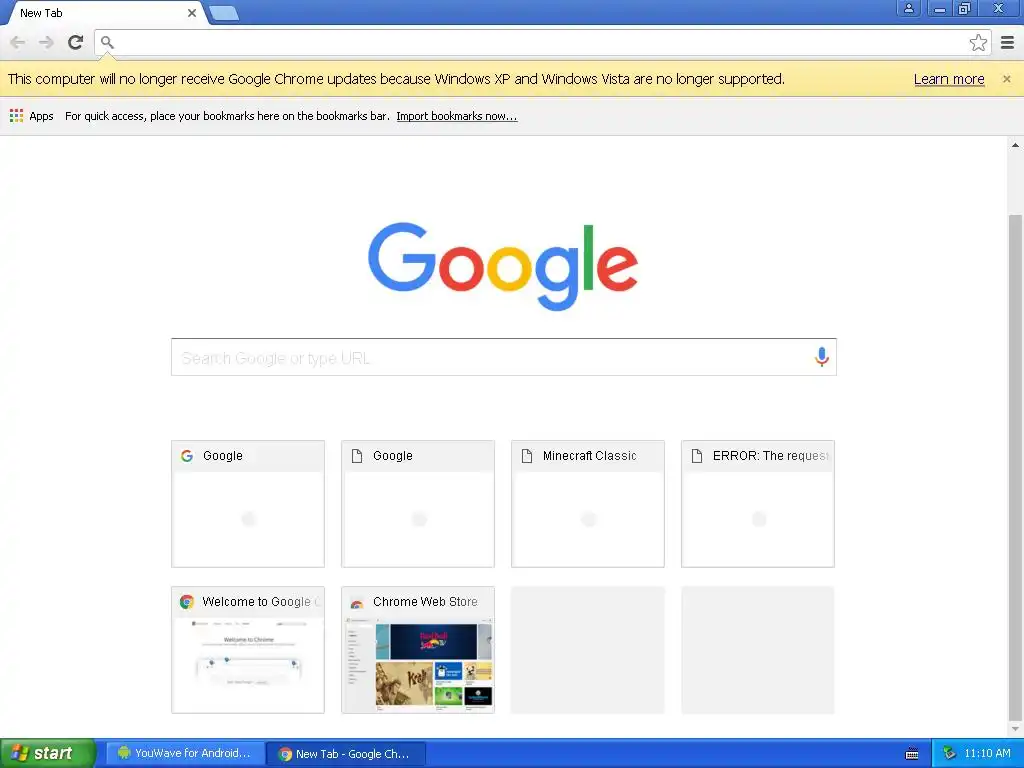Select the New Tab tab

(104, 13)
